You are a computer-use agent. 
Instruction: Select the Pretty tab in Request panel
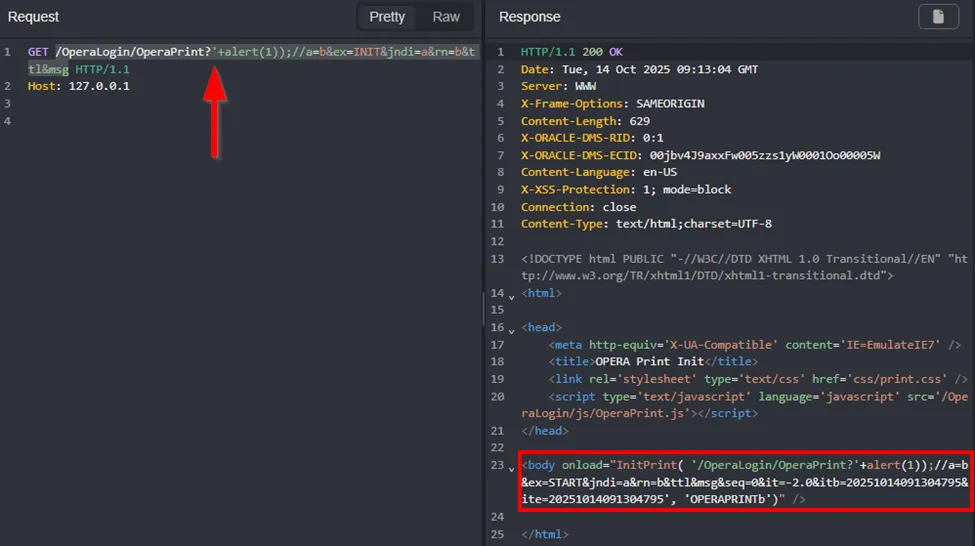coord(387,17)
